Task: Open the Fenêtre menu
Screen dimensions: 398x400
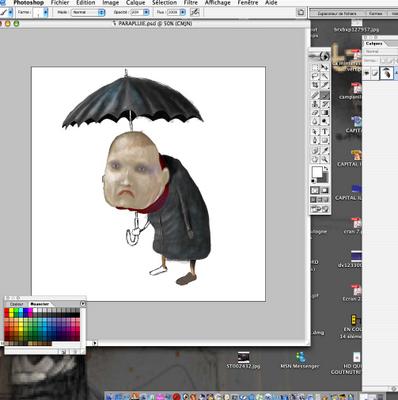Action: 248,3
